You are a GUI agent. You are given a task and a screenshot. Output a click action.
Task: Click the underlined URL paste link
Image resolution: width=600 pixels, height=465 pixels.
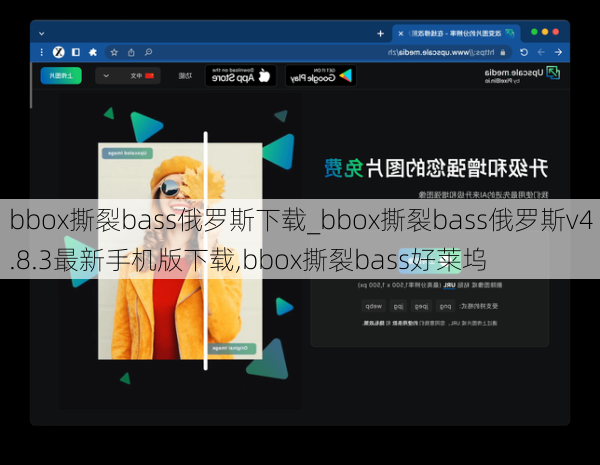pos(449,285)
